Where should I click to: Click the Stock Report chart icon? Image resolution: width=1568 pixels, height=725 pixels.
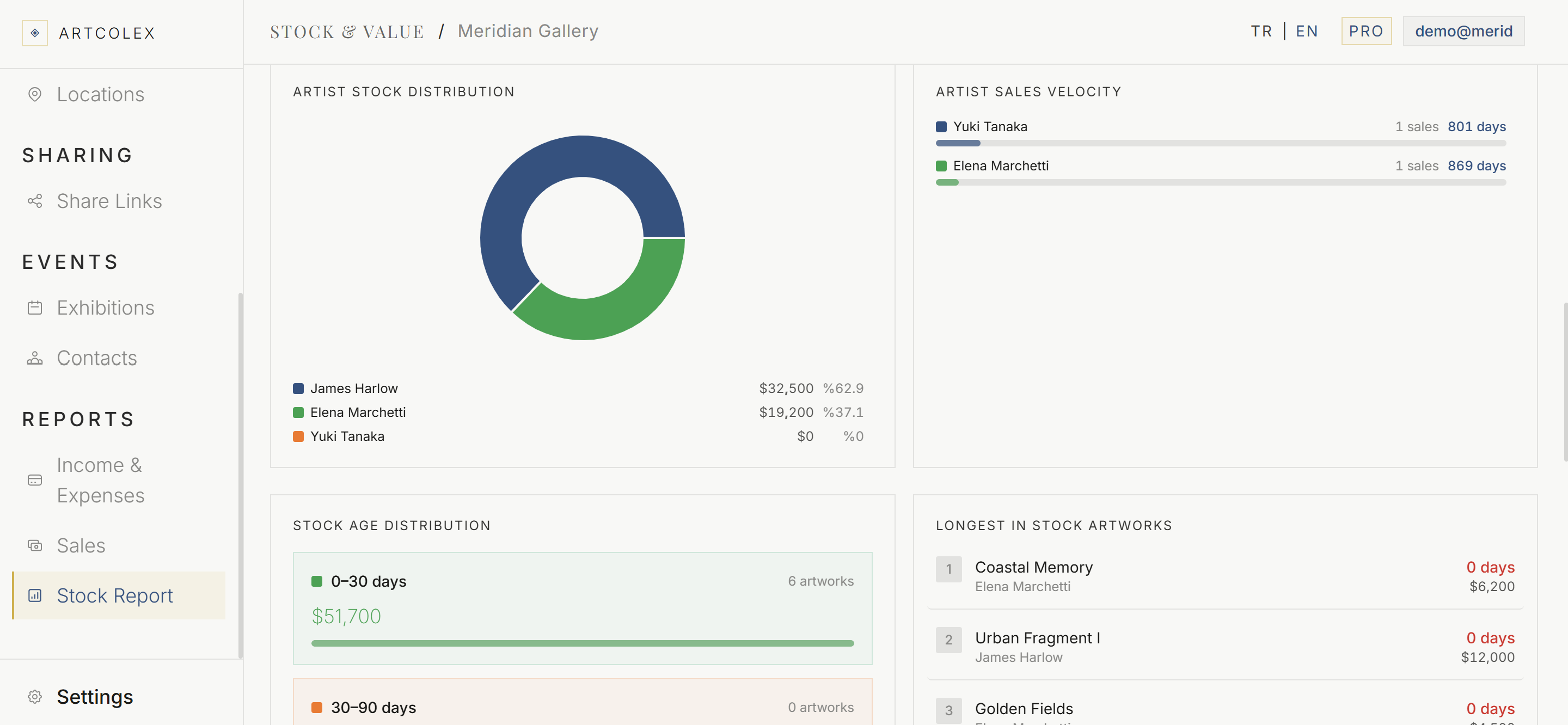pyautogui.click(x=35, y=595)
